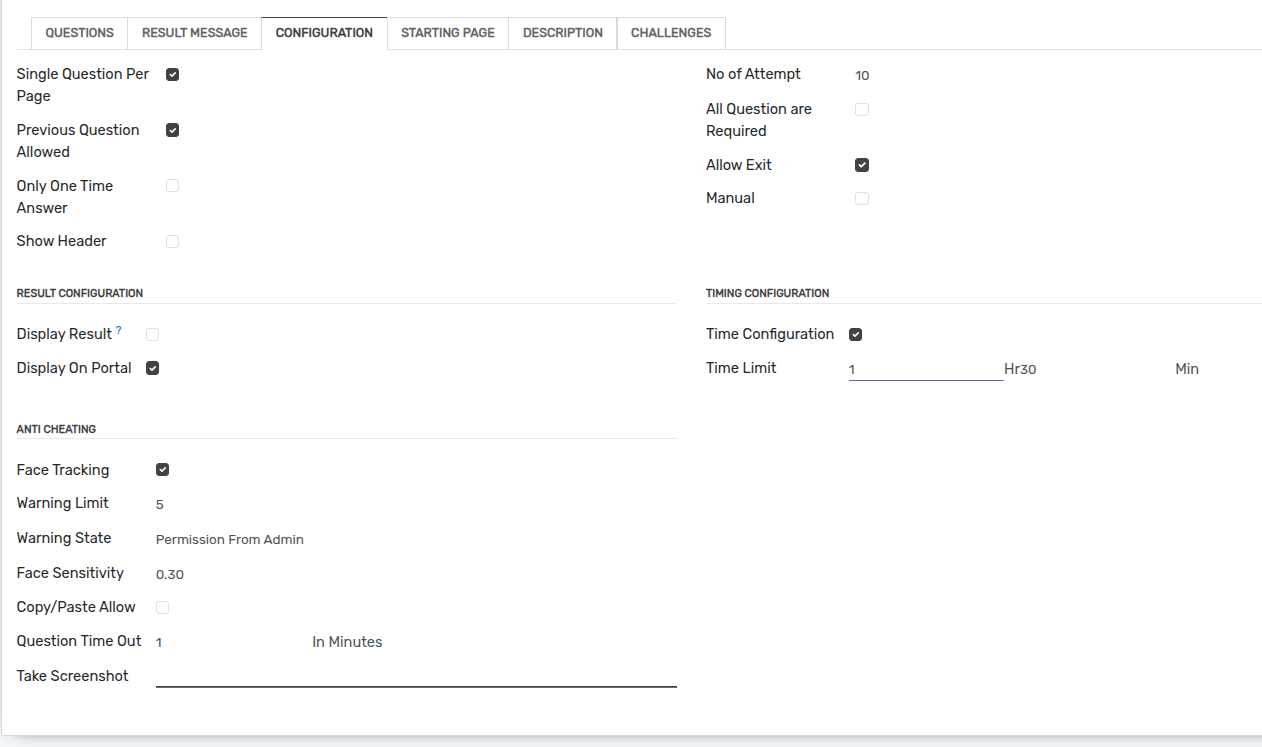
Task: Enable the Copy/Paste Allow checkbox
Action: point(162,607)
